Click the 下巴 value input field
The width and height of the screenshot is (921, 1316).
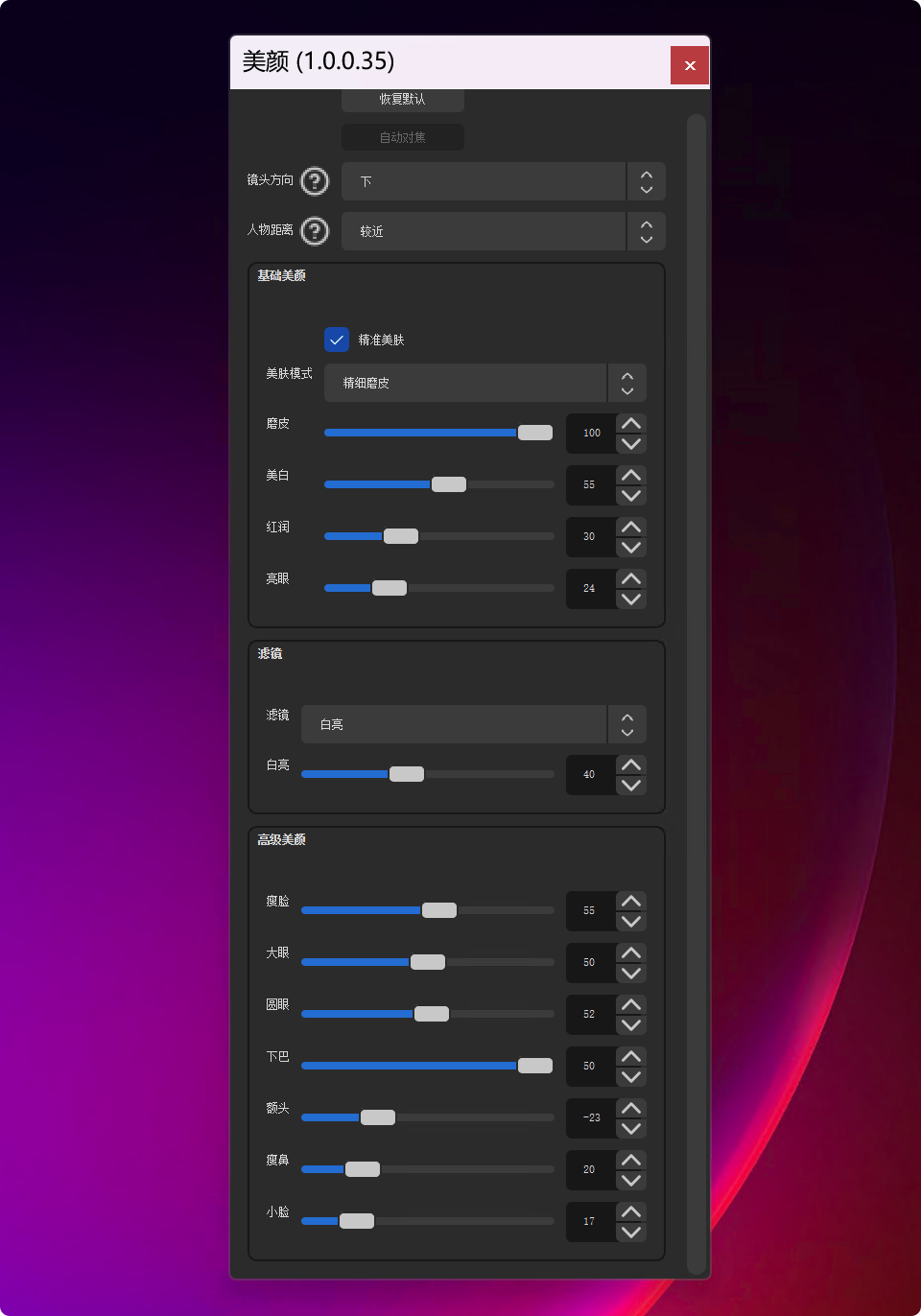[x=590, y=1066]
